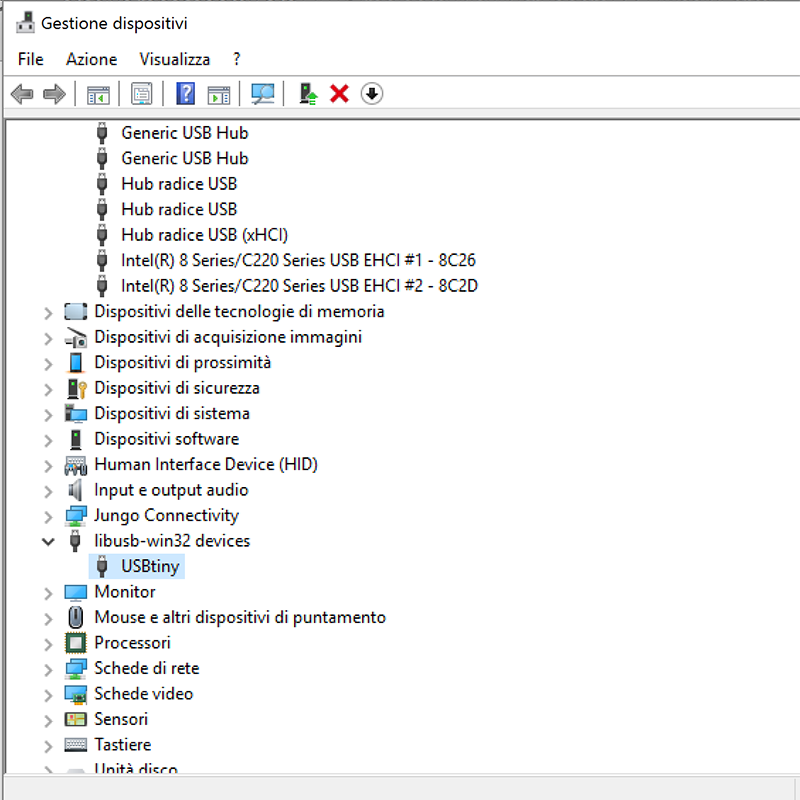Click the Tastiere keyboard icon
The height and width of the screenshot is (800, 800).
pos(76,745)
